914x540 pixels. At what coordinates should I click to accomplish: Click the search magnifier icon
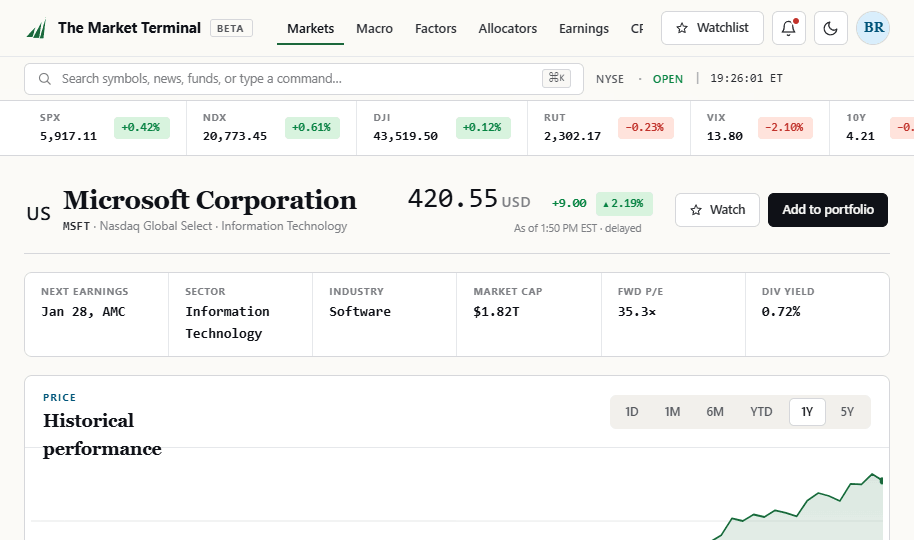point(45,79)
